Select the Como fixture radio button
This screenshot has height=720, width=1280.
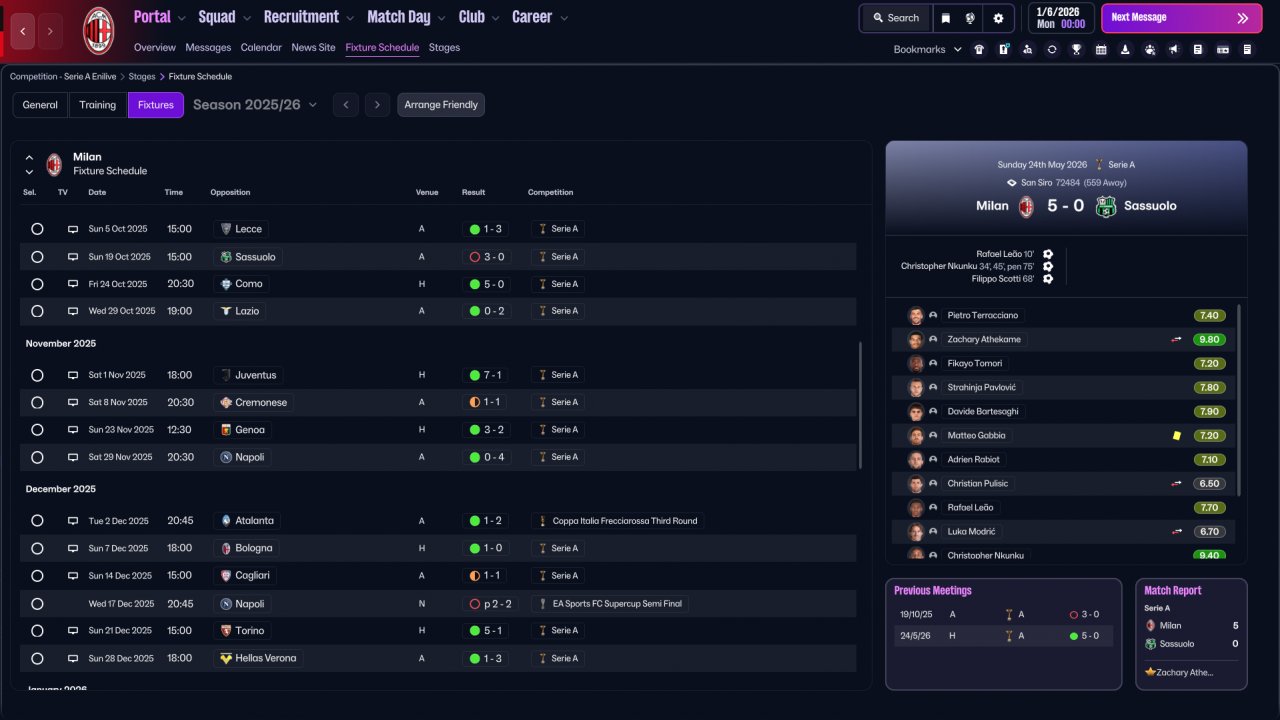point(37,284)
